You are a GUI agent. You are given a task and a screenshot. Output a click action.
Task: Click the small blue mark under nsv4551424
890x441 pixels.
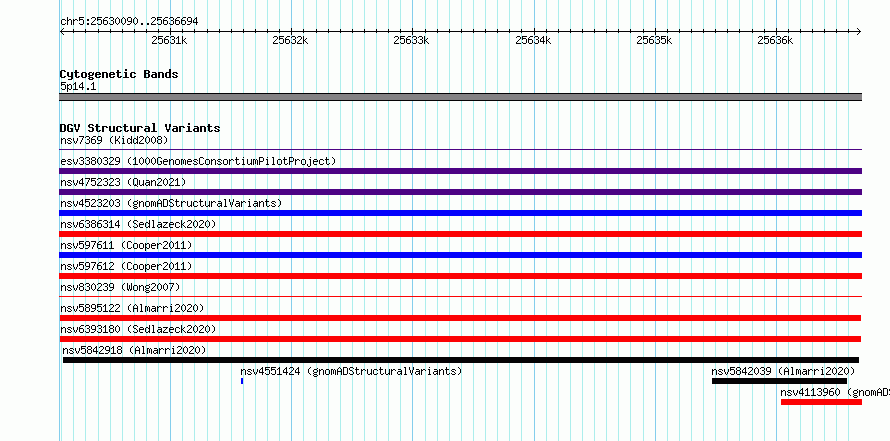click(242, 381)
